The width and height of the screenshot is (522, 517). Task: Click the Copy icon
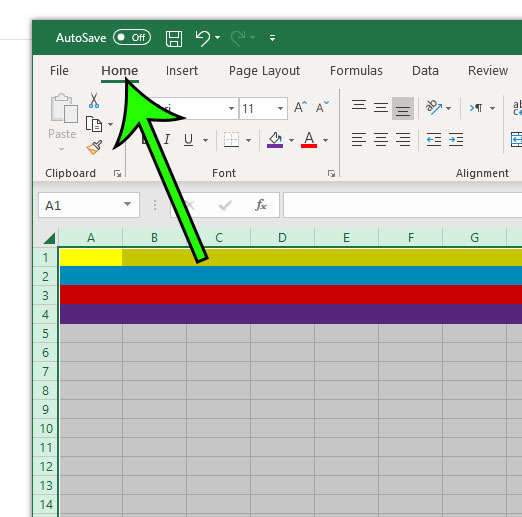click(94, 124)
